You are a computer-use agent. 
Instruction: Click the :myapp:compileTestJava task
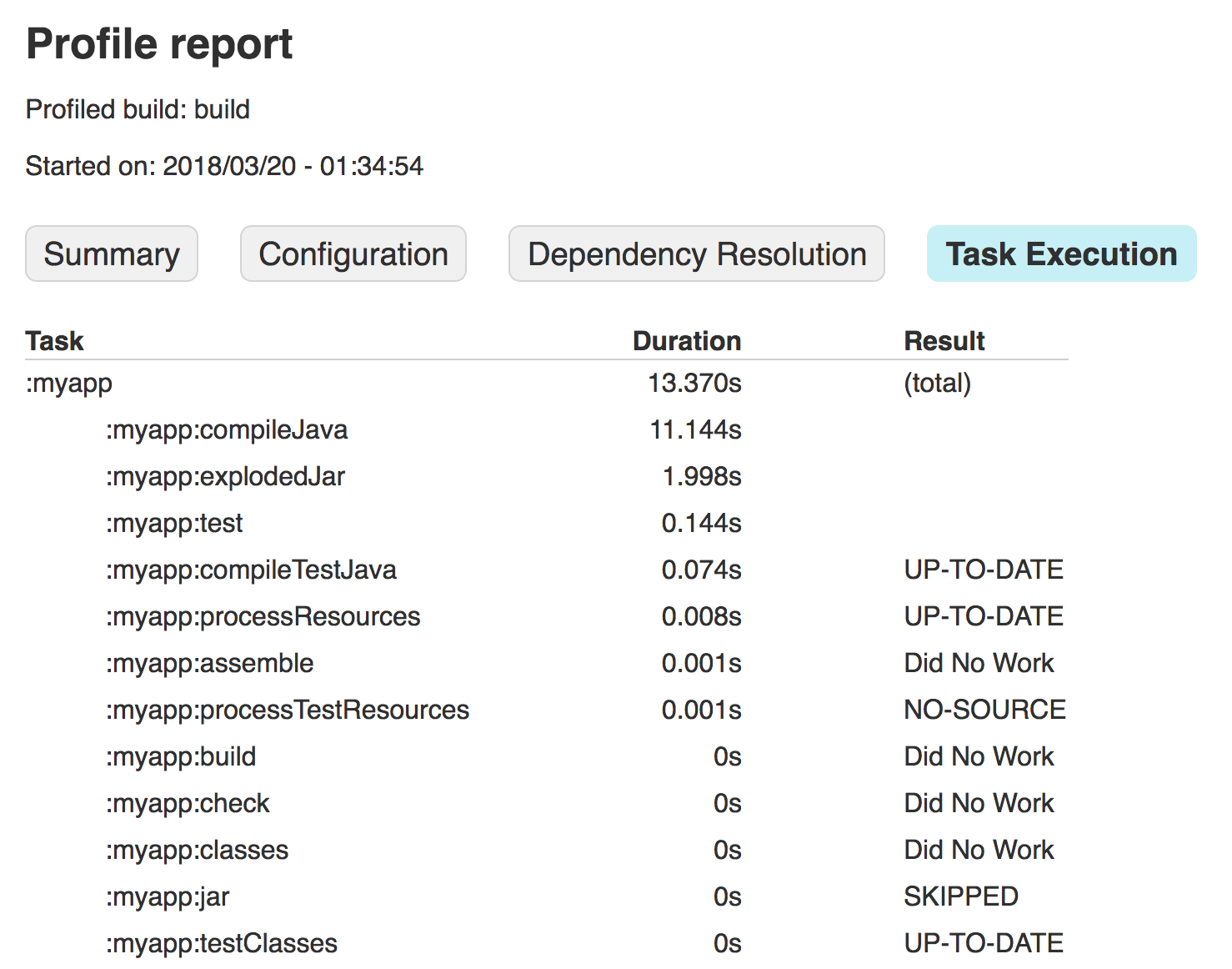click(x=251, y=570)
